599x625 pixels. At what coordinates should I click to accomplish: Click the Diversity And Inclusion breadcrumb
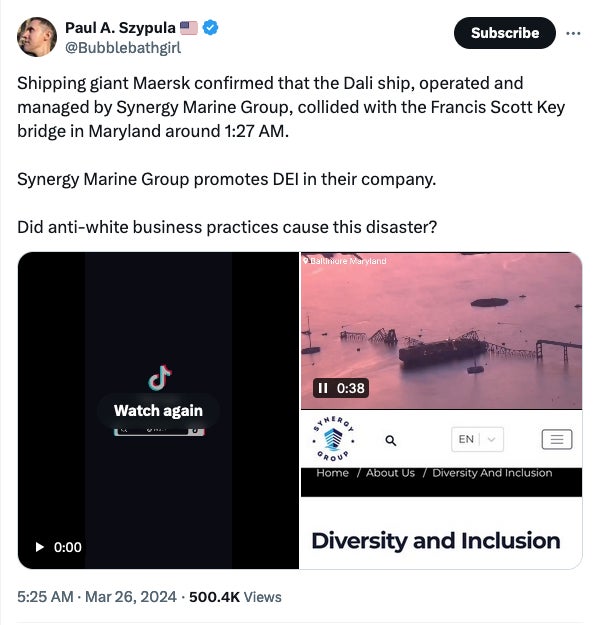pos(492,473)
